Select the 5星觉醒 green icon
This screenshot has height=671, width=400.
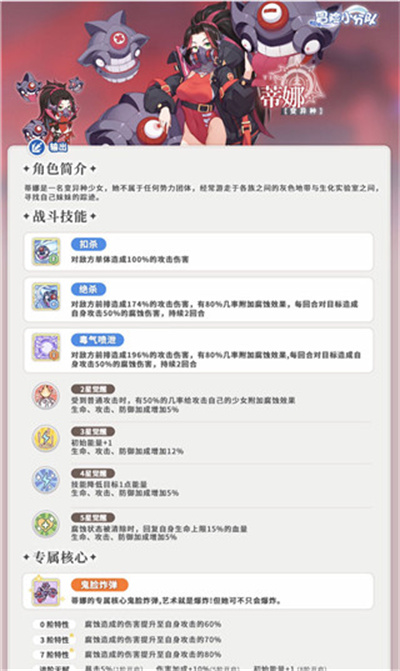coord(46,524)
